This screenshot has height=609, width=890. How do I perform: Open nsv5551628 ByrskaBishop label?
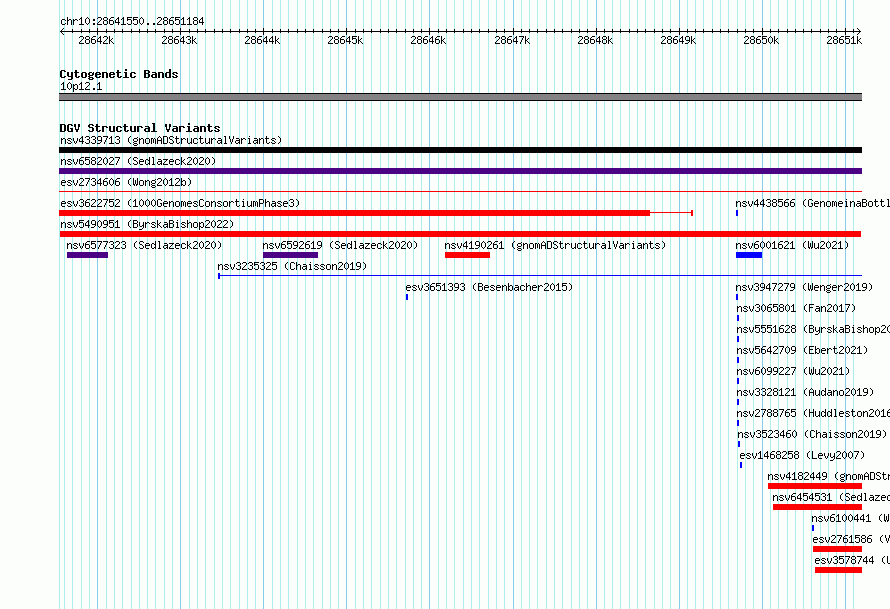813,329
